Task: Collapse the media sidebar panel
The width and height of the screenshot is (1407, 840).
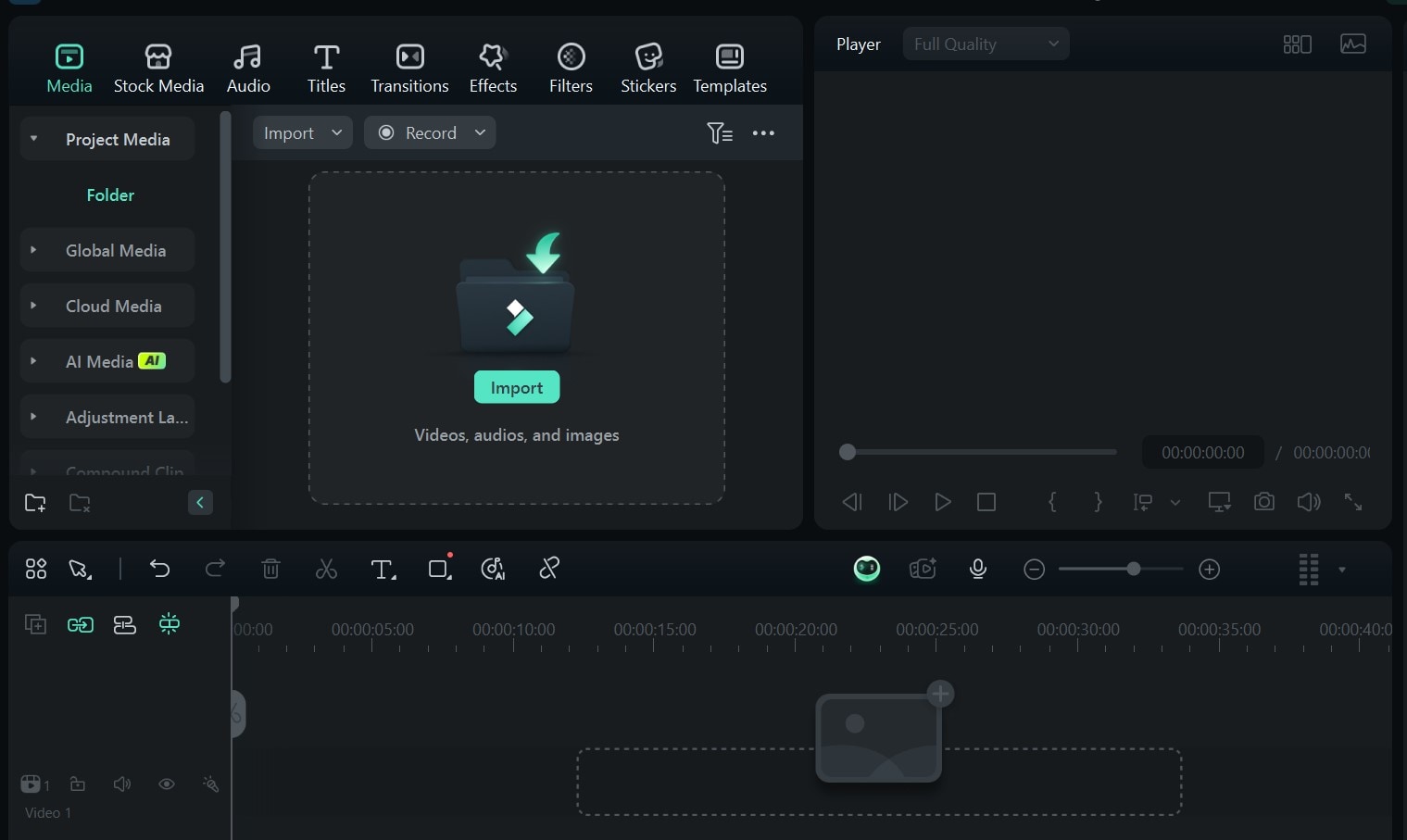Action: (x=200, y=503)
